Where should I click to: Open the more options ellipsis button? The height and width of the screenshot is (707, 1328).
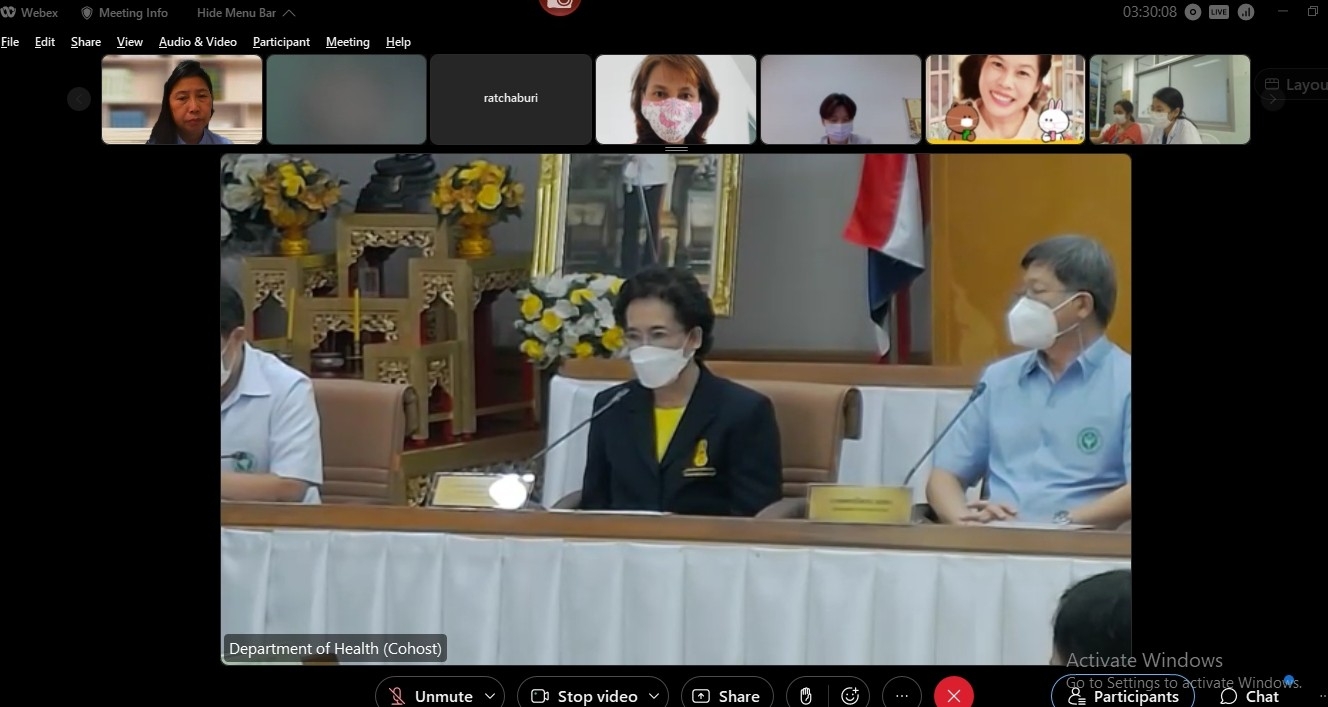click(902, 696)
